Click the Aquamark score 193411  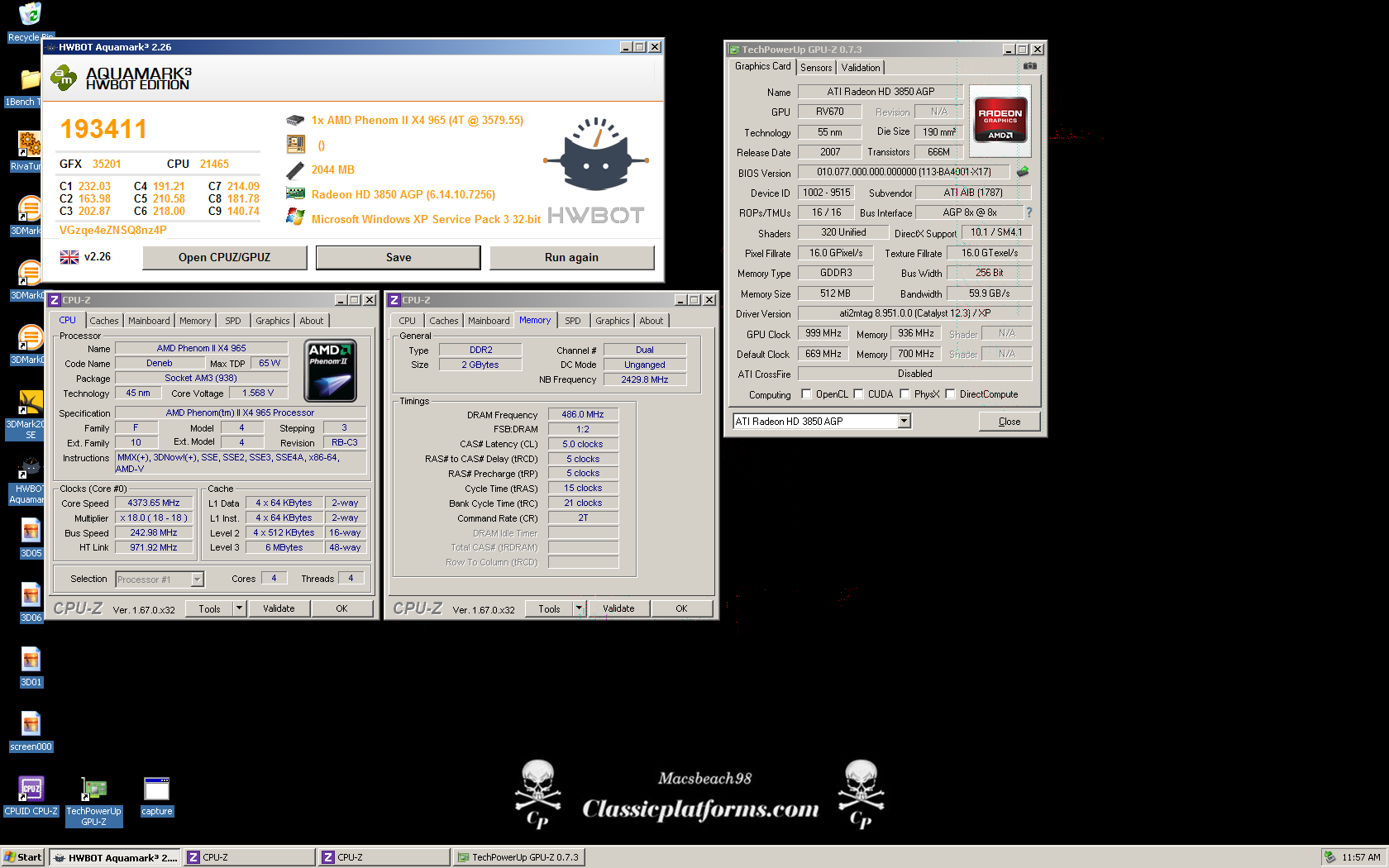point(103,129)
